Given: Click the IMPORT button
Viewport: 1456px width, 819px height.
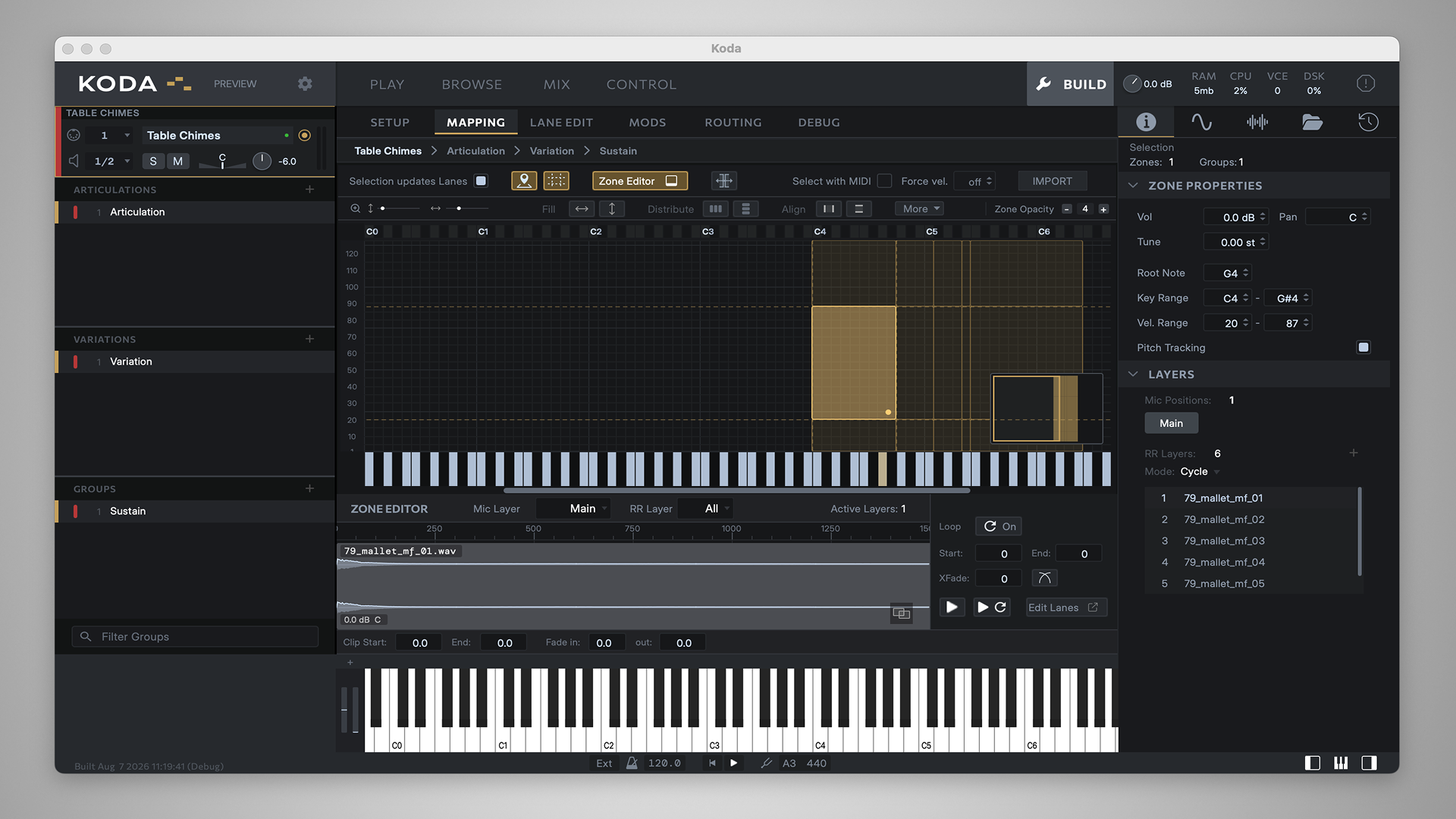Looking at the screenshot, I should 1052,180.
